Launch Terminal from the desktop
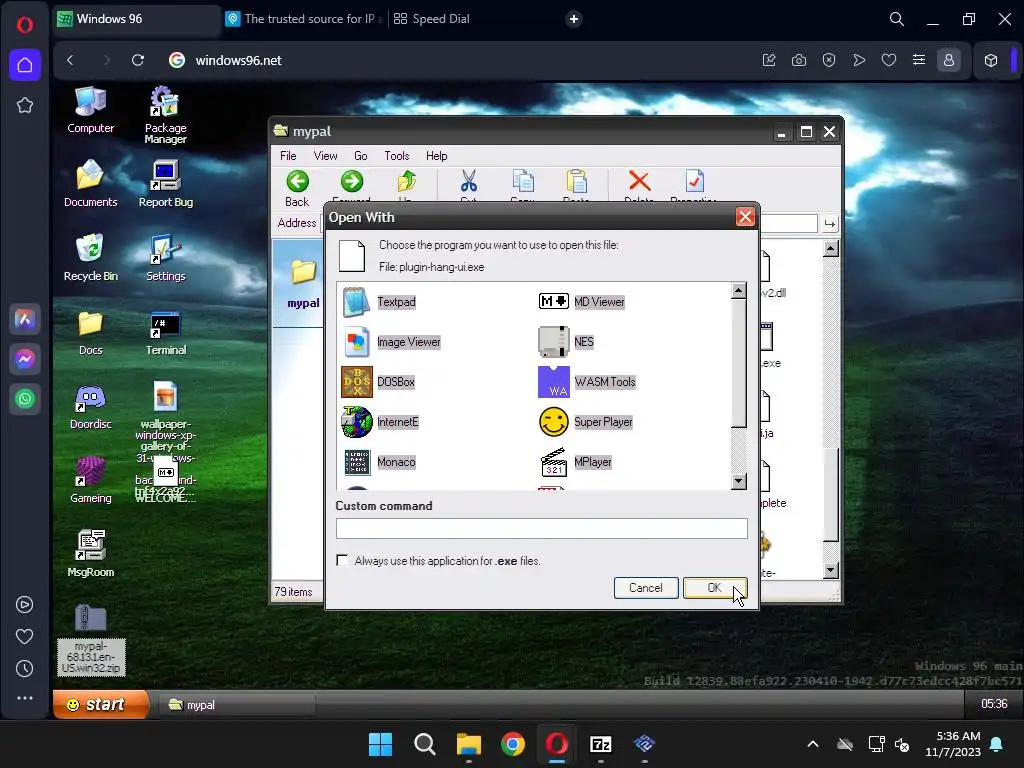 coord(165,332)
